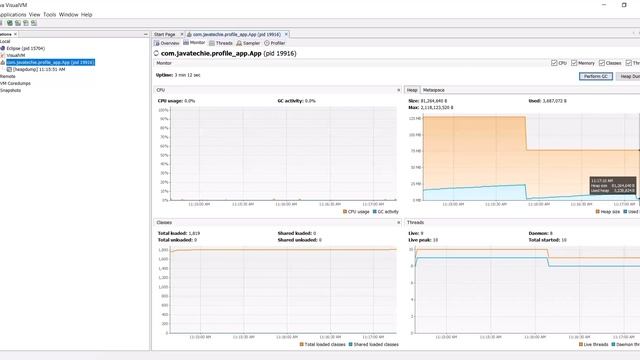Image resolution: width=640 pixels, height=360 pixels.
Task: Click the refresh icon beside com.javatechie.profile_app.App title
Action: pyautogui.click(x=156, y=53)
